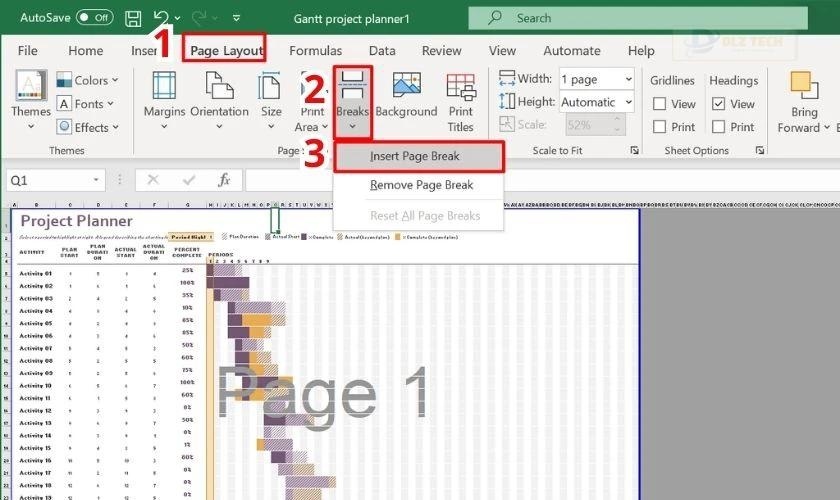Expand the Height dropdown set to Automatic
840x500 pixels.
[x=627, y=102]
